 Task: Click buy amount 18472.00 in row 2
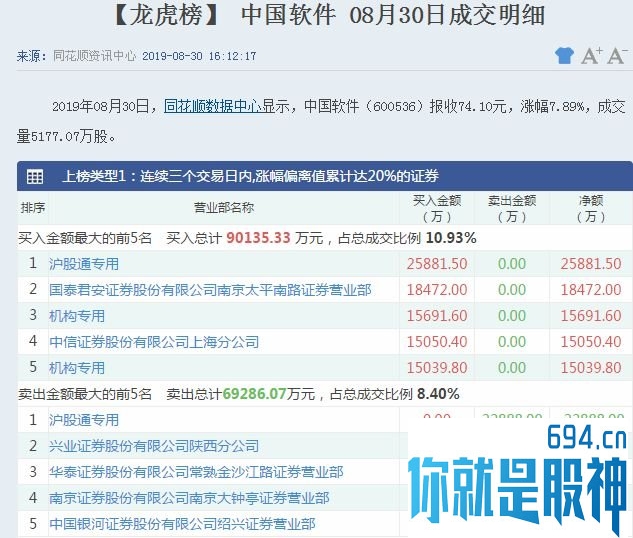tap(437, 290)
